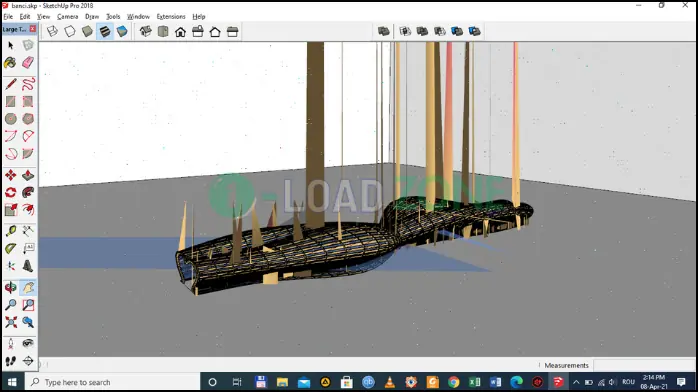Select the Position Camera tool
The image size is (698, 392).
tap(11, 344)
